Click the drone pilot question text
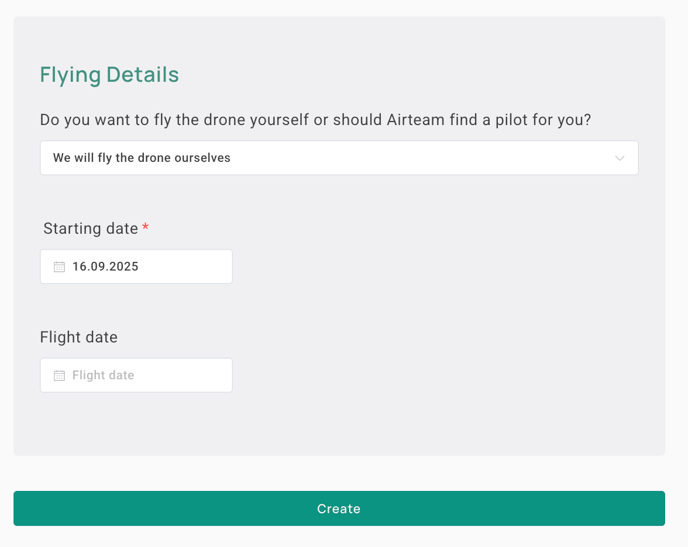 (315, 120)
